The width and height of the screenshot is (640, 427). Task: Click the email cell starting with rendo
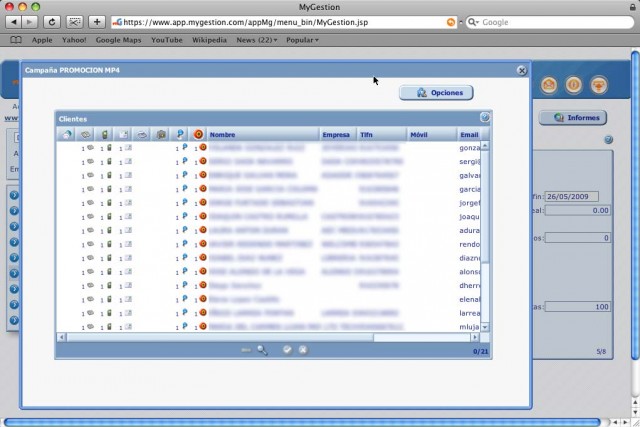coord(469,244)
